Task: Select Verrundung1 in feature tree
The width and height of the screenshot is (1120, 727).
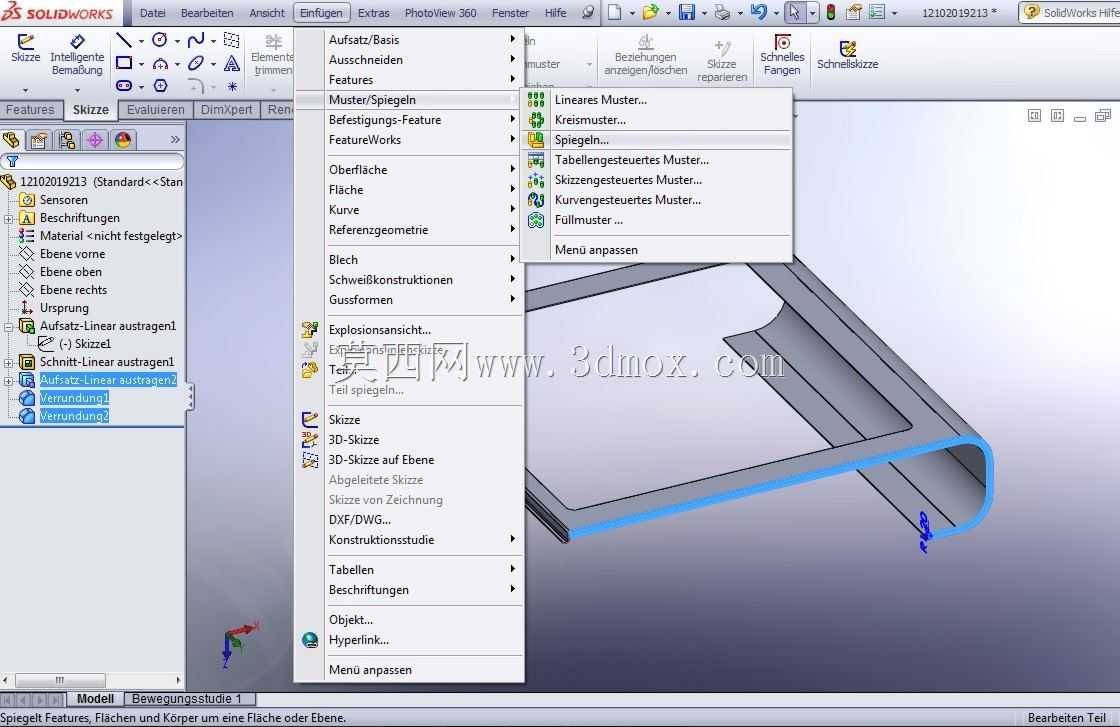Action: (x=74, y=398)
